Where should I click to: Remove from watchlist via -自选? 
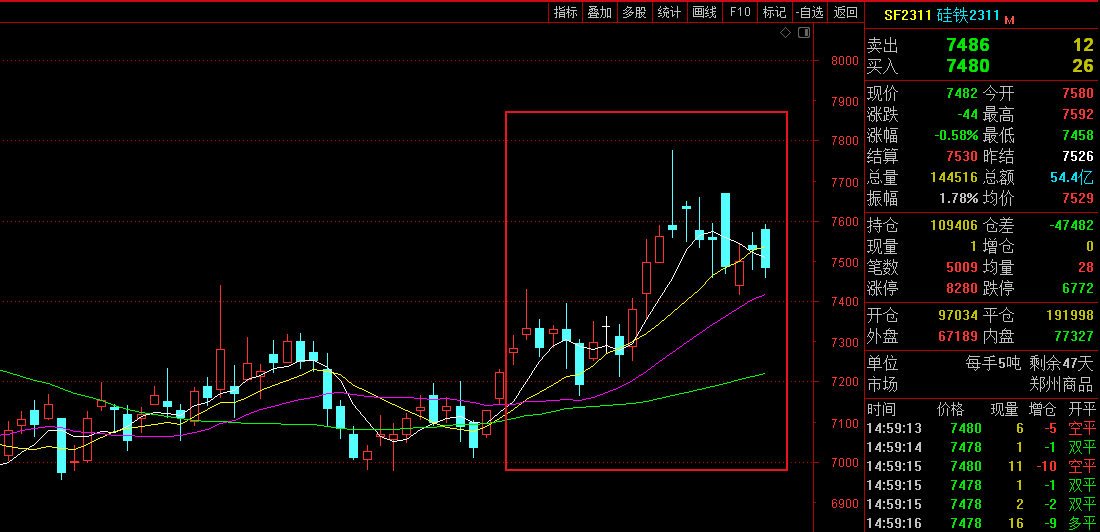click(810, 12)
